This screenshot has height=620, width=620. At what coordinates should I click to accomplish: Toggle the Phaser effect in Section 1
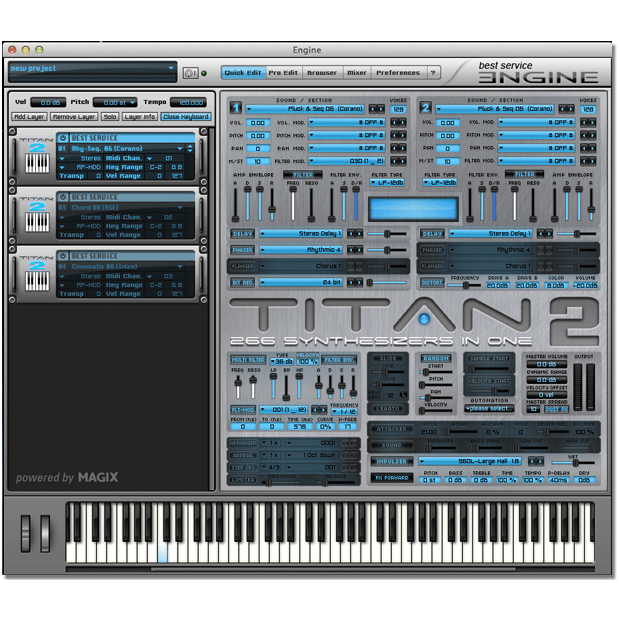click(242, 250)
